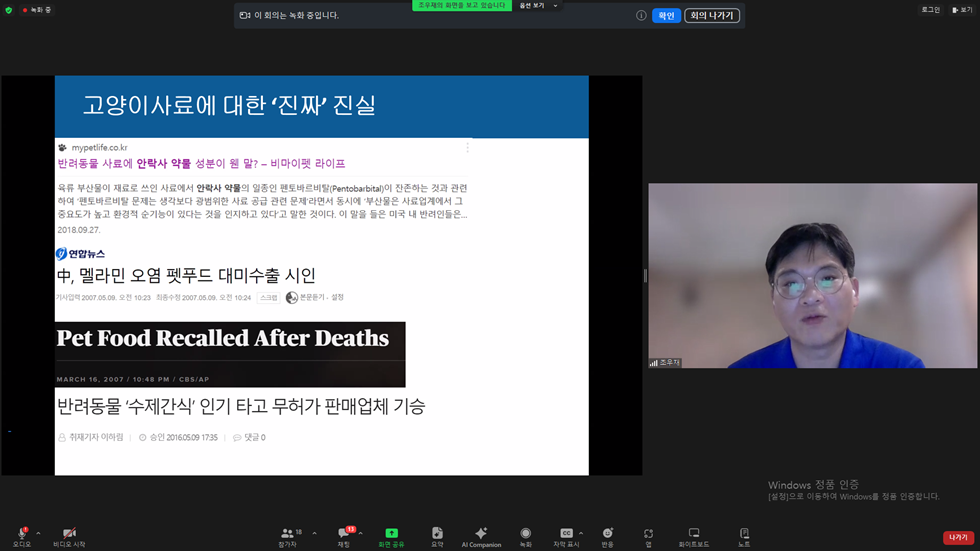The image size is (980, 551).
Task: Click participant name label on video
Action: 665,362
